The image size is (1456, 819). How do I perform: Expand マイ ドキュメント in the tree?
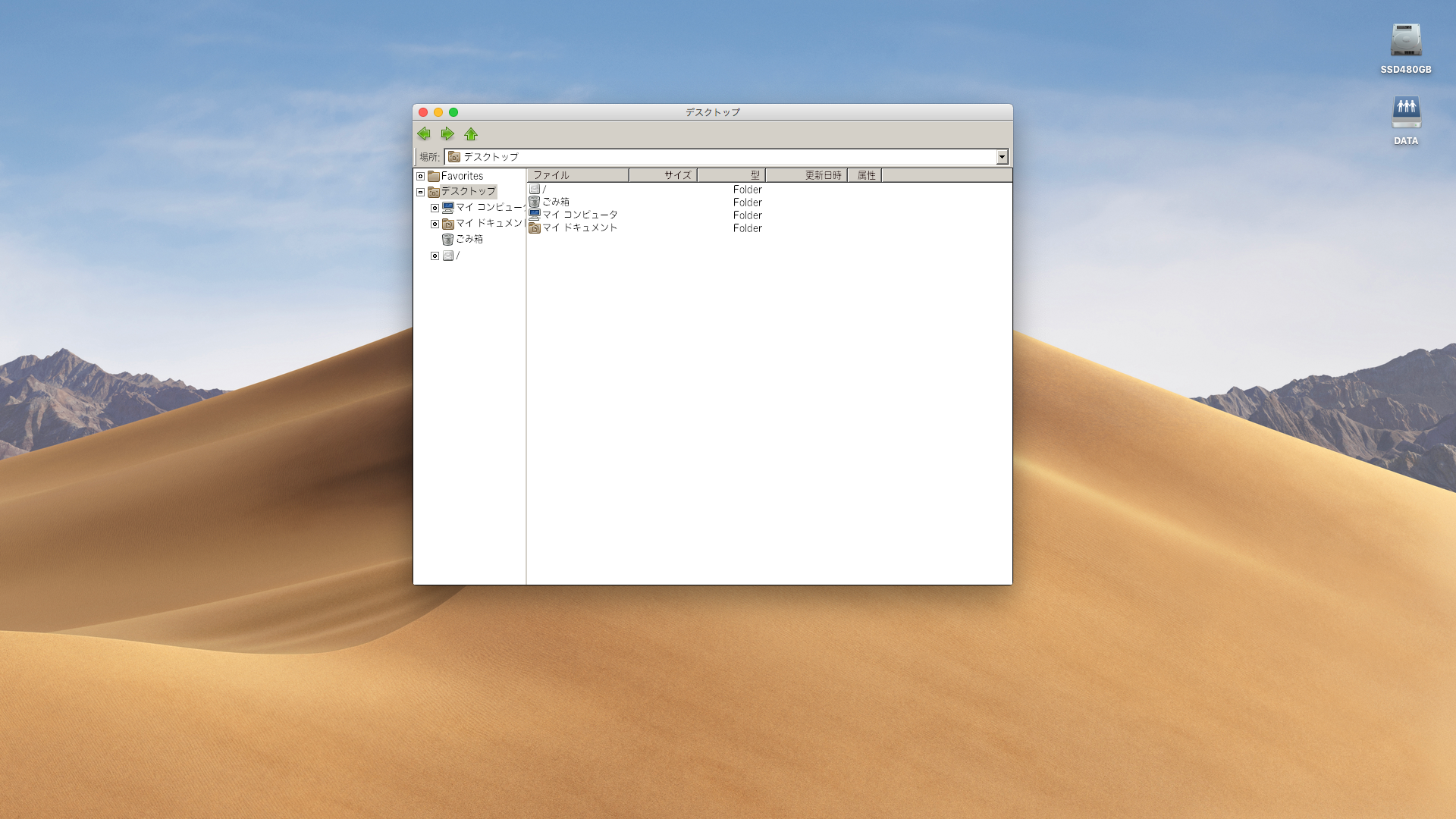click(435, 224)
